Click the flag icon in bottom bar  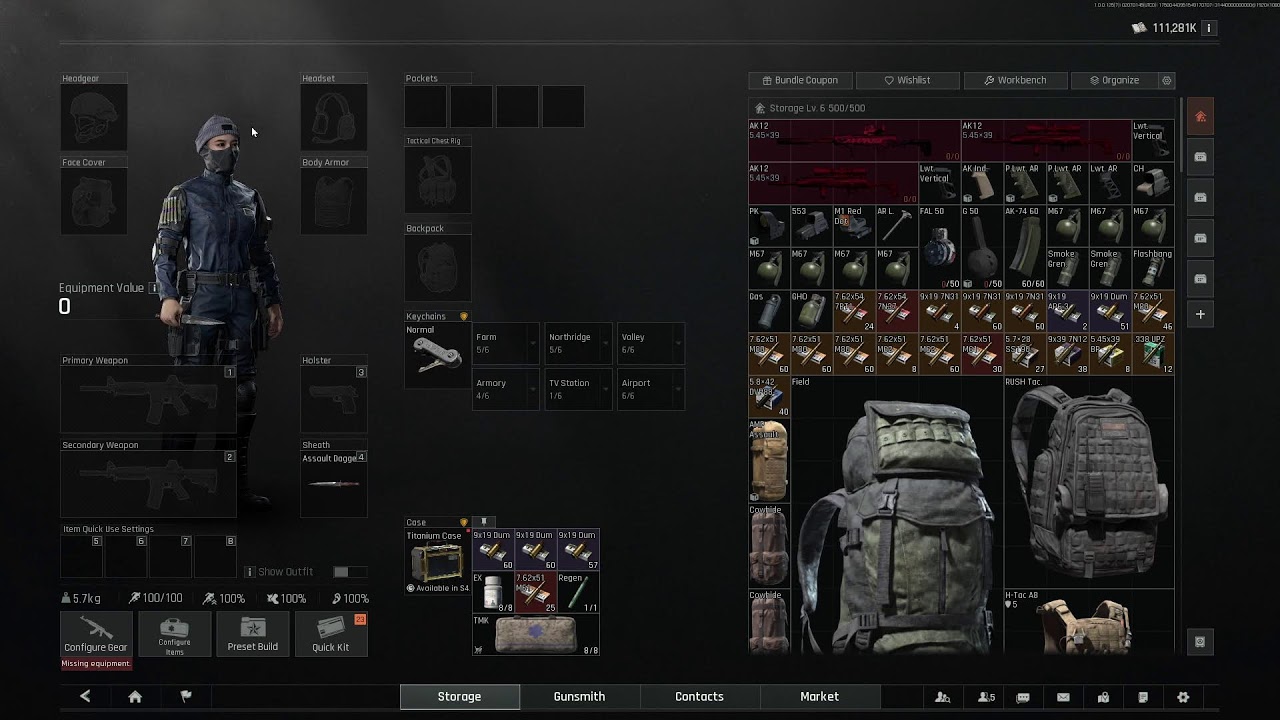point(186,697)
